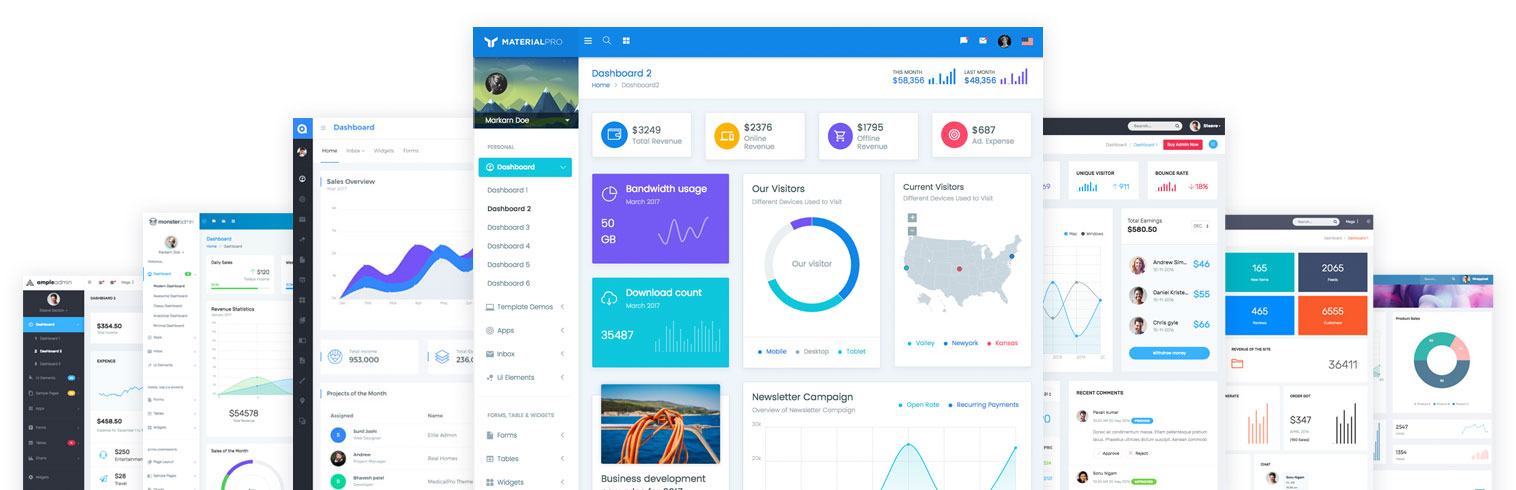Zoom in on the Current Visitors map

(912, 217)
